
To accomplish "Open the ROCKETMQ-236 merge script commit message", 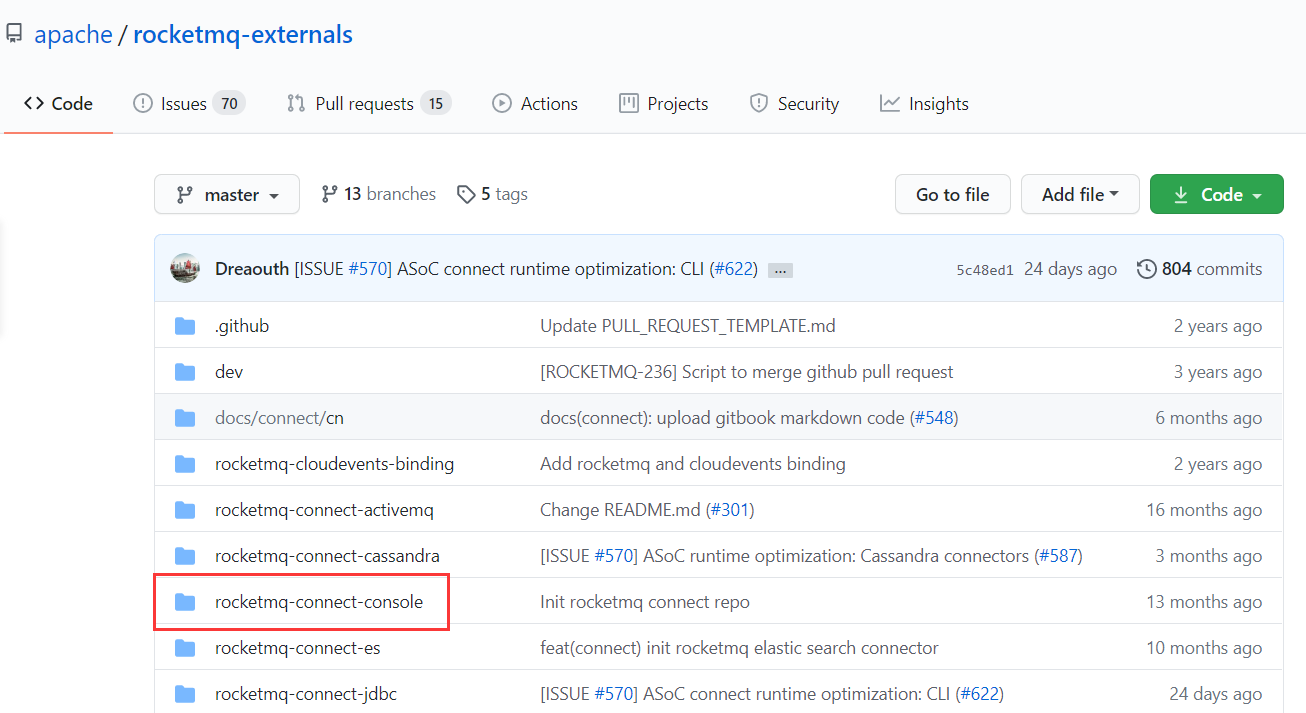I will (747, 372).
